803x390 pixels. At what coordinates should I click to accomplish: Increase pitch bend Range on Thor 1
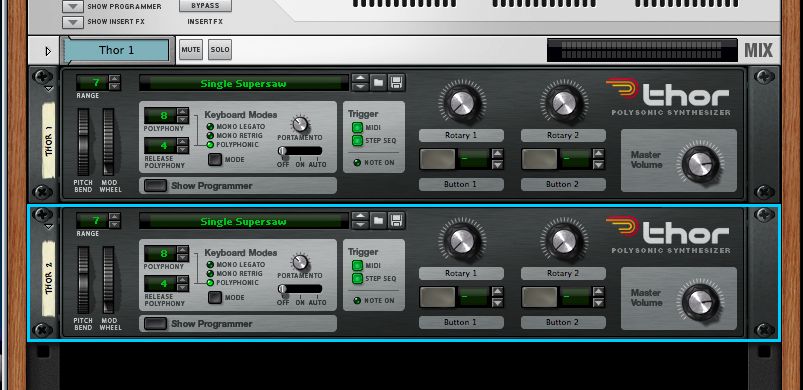(114, 78)
